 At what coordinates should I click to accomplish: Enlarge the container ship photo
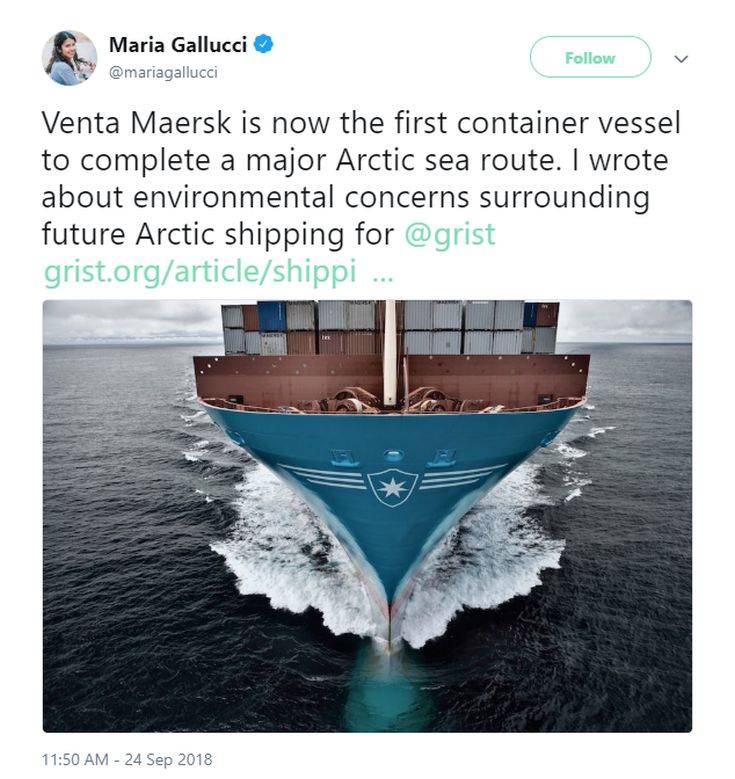(367, 516)
